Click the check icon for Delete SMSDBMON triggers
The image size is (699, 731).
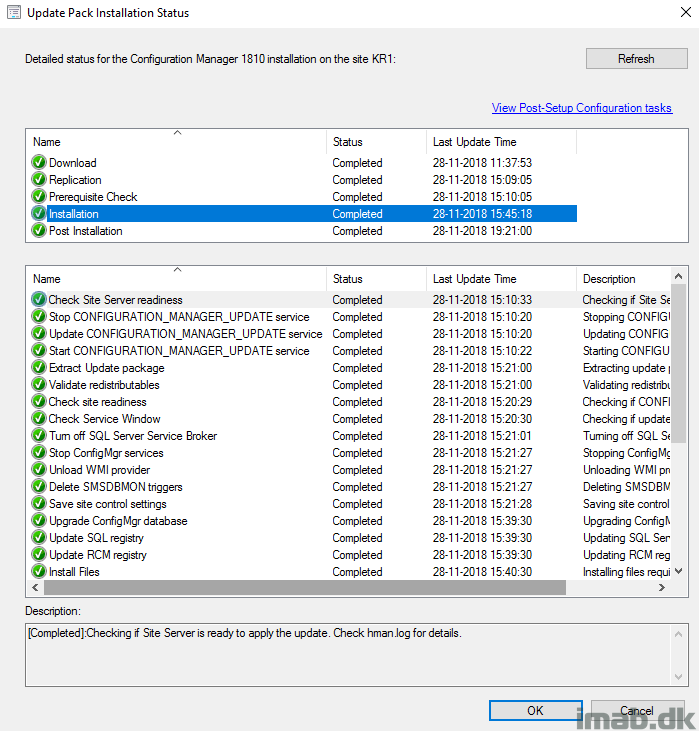coord(39,487)
